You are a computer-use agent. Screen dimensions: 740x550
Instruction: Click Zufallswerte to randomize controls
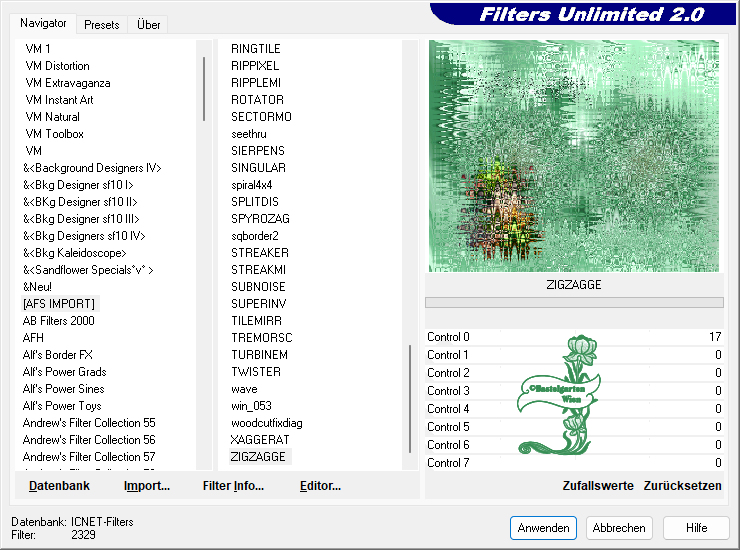tap(597, 486)
